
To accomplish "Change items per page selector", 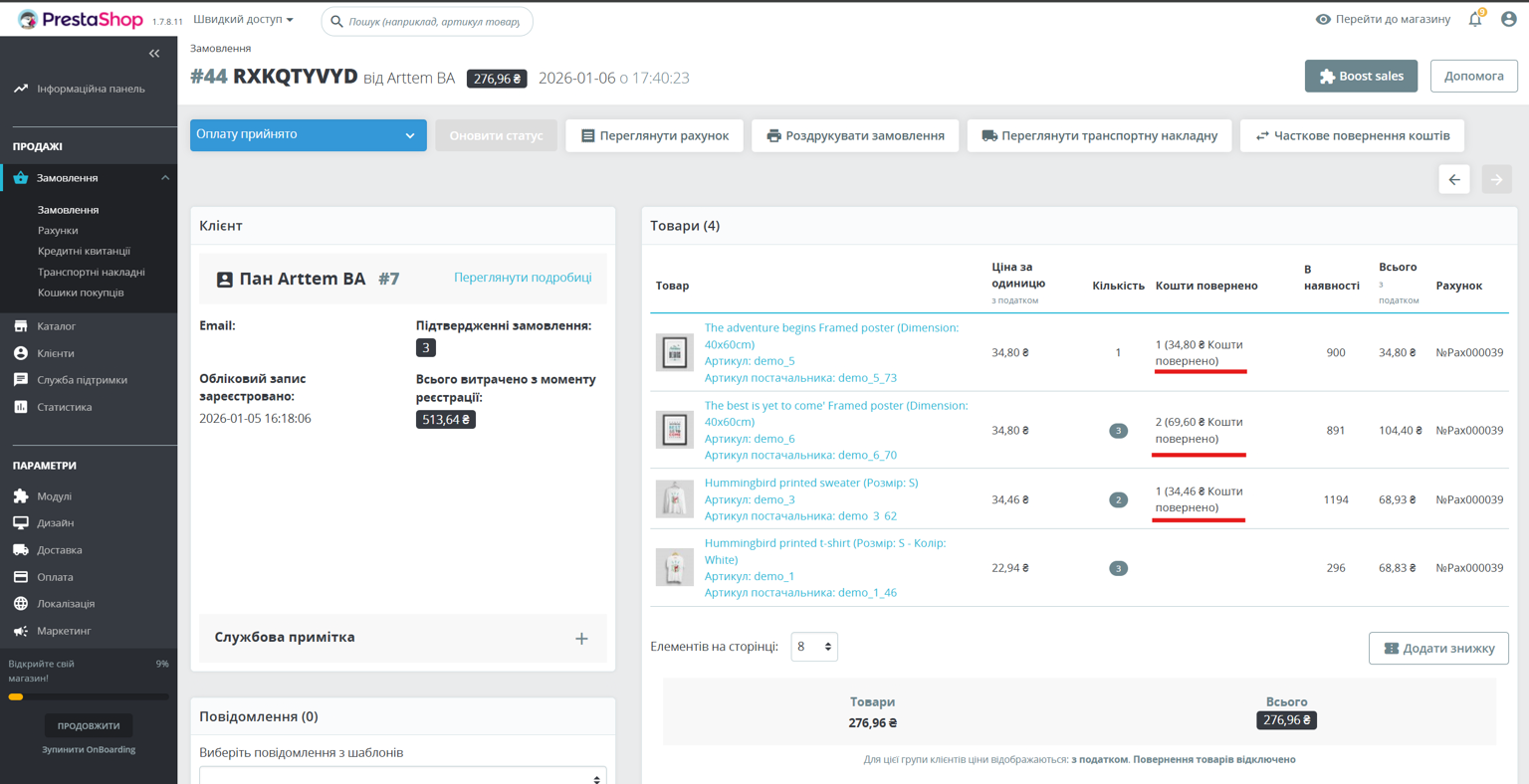I will (813, 647).
